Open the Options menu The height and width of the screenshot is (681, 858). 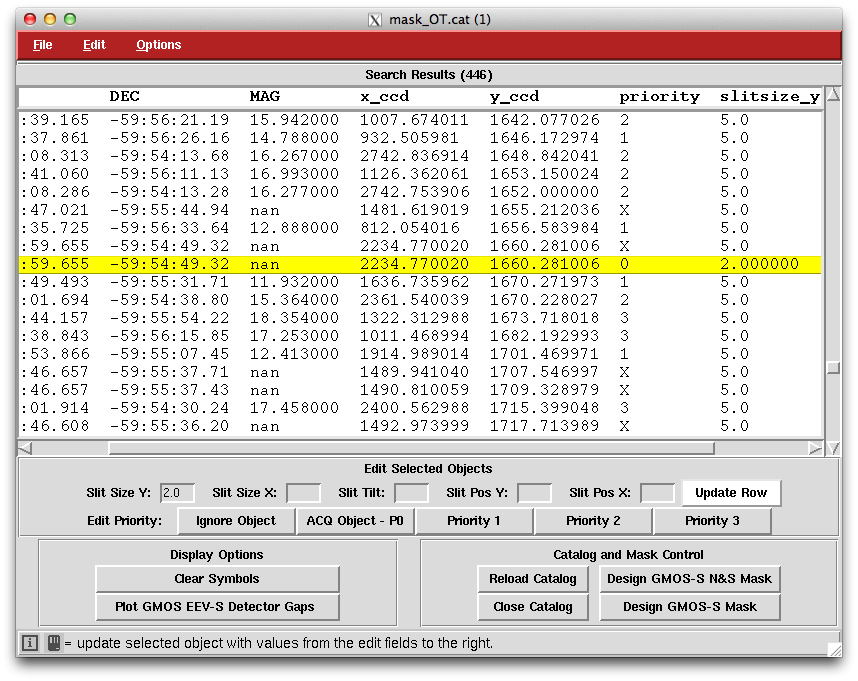(x=159, y=45)
